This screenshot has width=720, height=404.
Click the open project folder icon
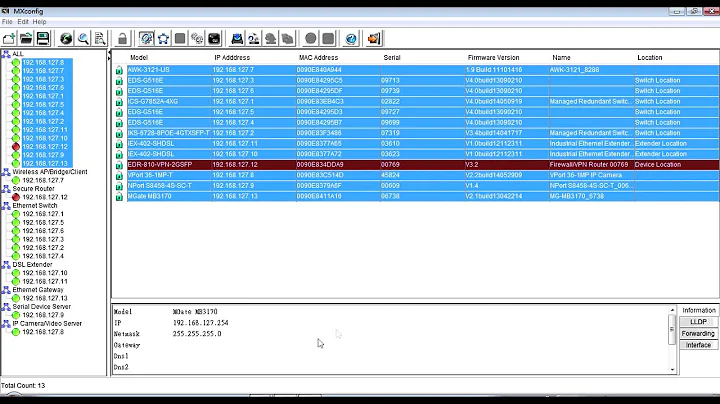tap(26, 39)
